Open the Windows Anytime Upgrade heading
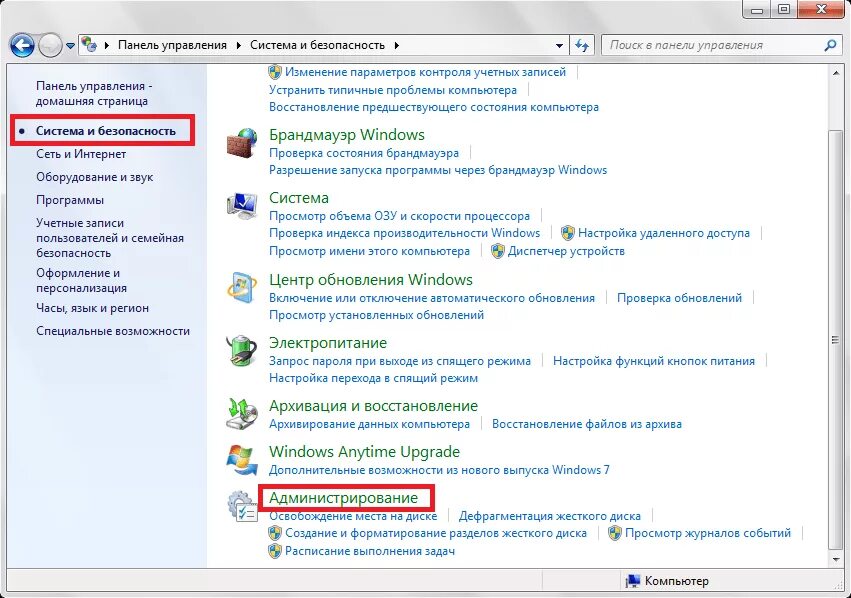The image size is (851, 598). [364, 451]
